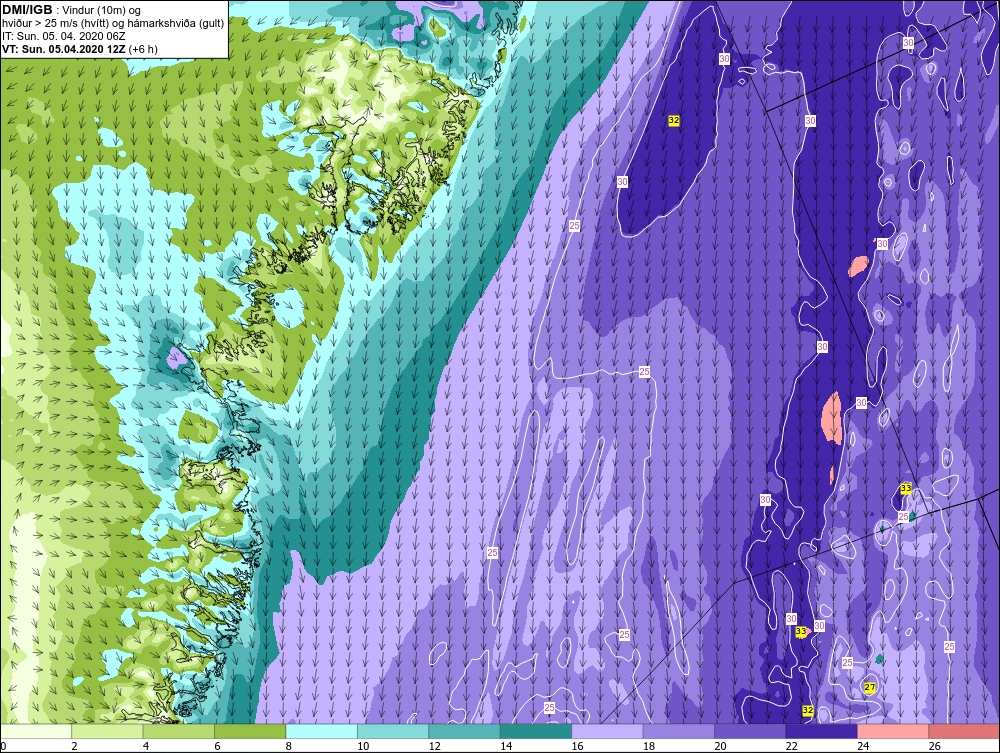Click the '8' tick label on the scale
The width and height of the screenshot is (1000, 753).
289,746
